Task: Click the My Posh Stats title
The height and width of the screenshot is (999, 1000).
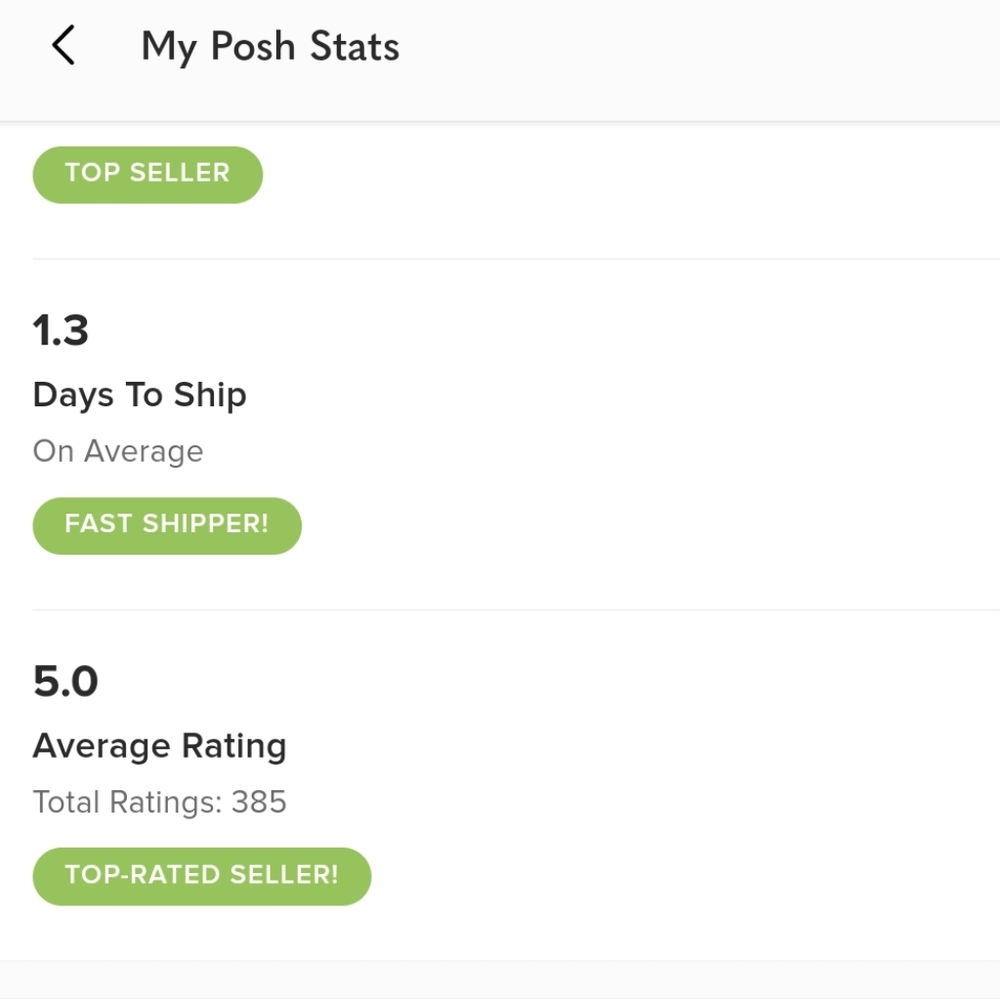Action: click(x=270, y=47)
